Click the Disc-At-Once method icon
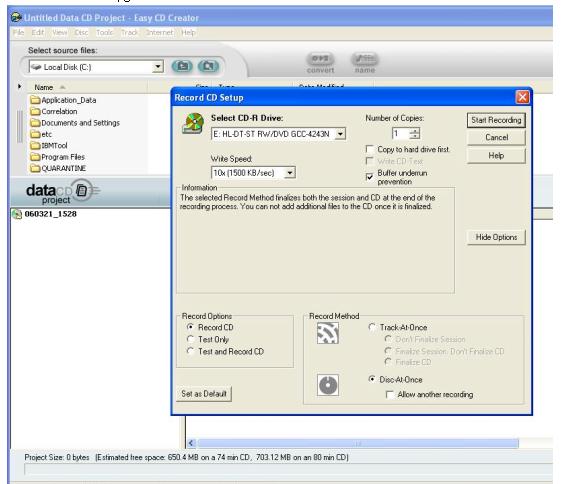Image resolution: width=572 pixels, height=484 pixels. point(328,385)
